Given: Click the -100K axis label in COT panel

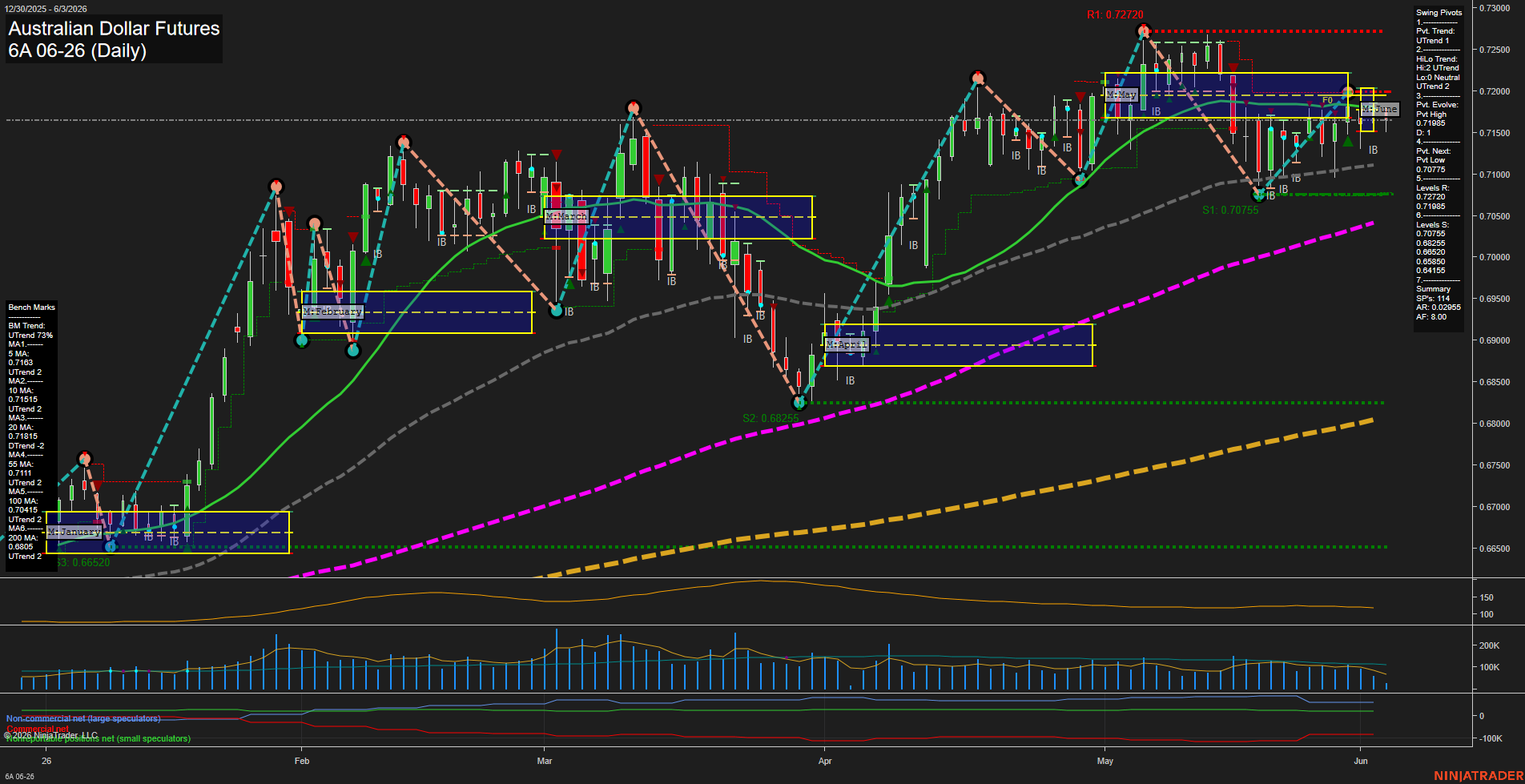Looking at the screenshot, I should coord(1491,738).
